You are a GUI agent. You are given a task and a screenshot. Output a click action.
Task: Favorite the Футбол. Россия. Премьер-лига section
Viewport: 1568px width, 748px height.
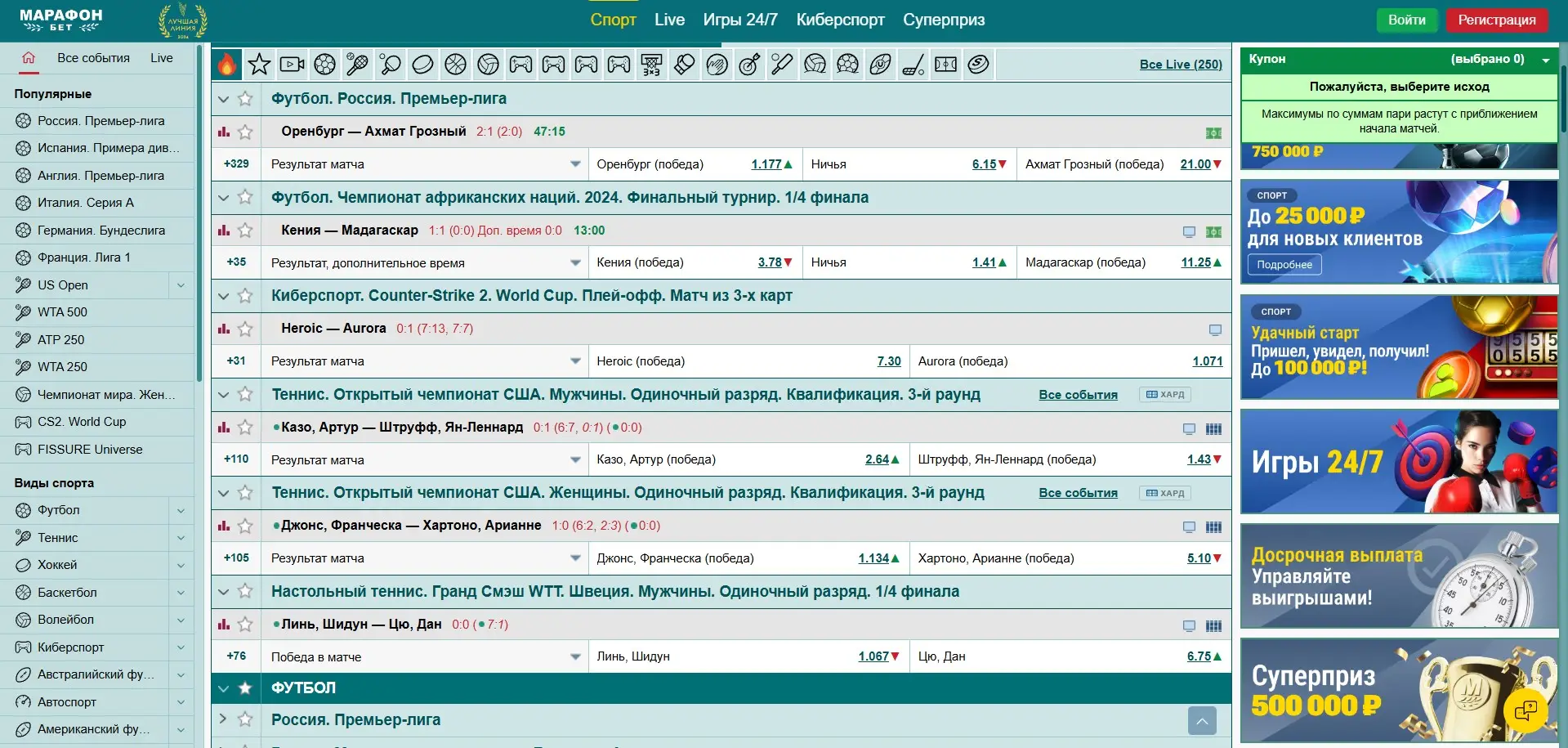pos(245,99)
